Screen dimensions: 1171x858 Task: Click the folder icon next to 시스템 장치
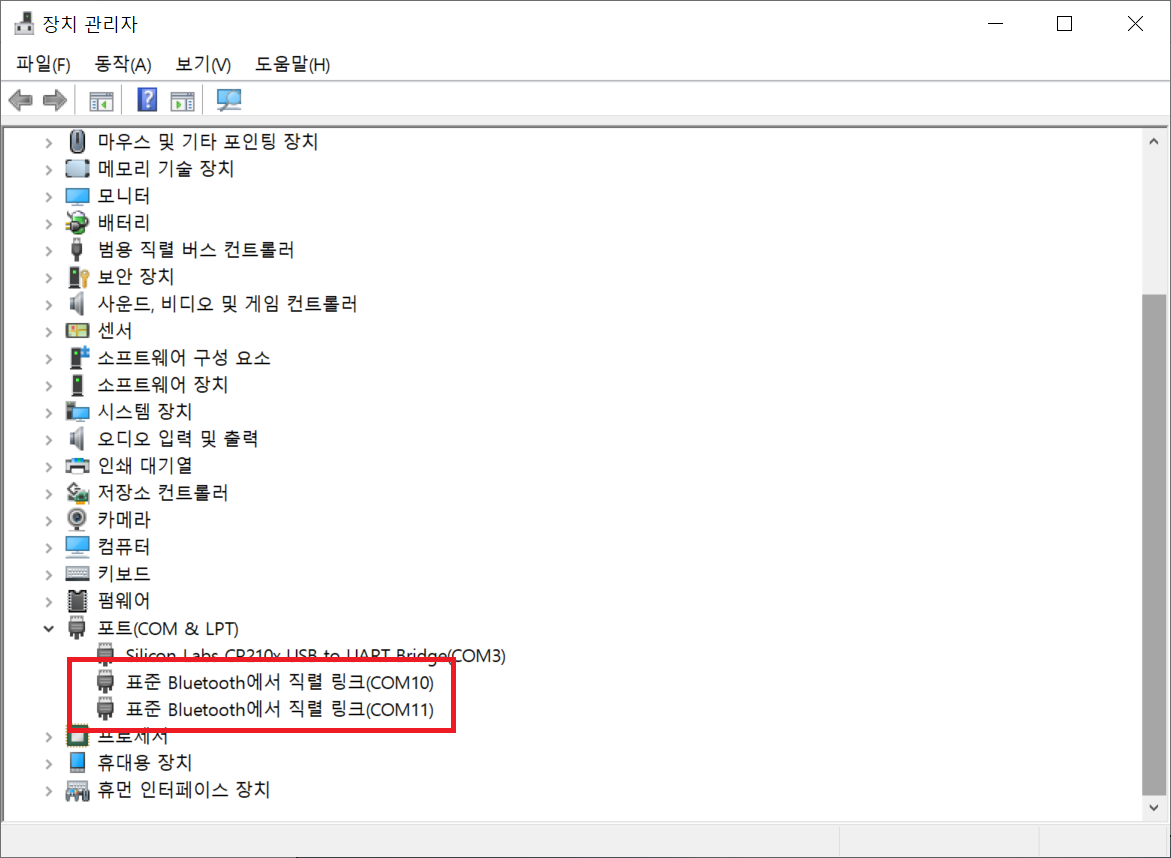(77, 411)
